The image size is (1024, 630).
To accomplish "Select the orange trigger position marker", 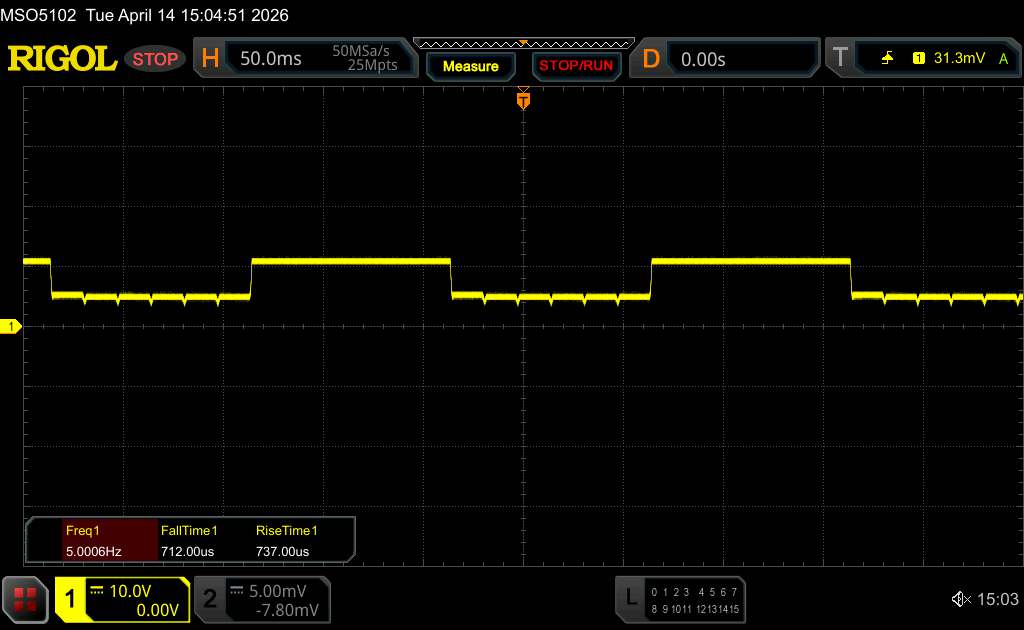I will tap(522, 98).
